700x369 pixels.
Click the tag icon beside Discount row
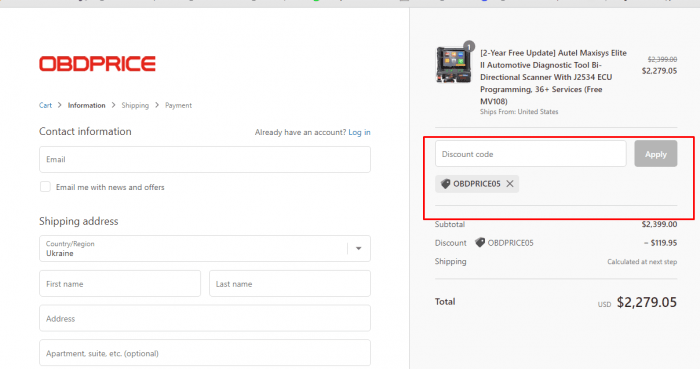coord(480,243)
